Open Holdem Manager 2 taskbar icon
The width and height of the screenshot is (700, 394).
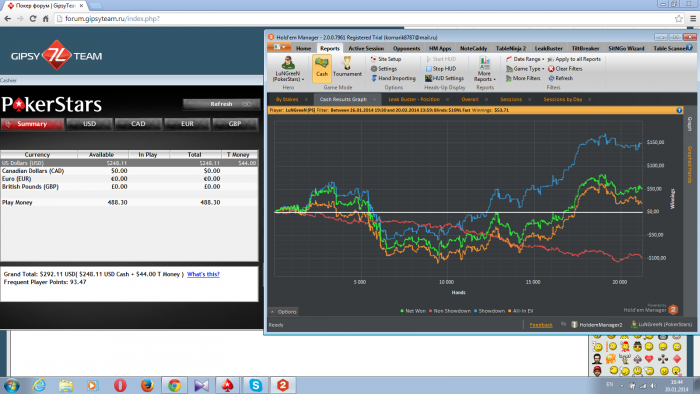(283, 385)
